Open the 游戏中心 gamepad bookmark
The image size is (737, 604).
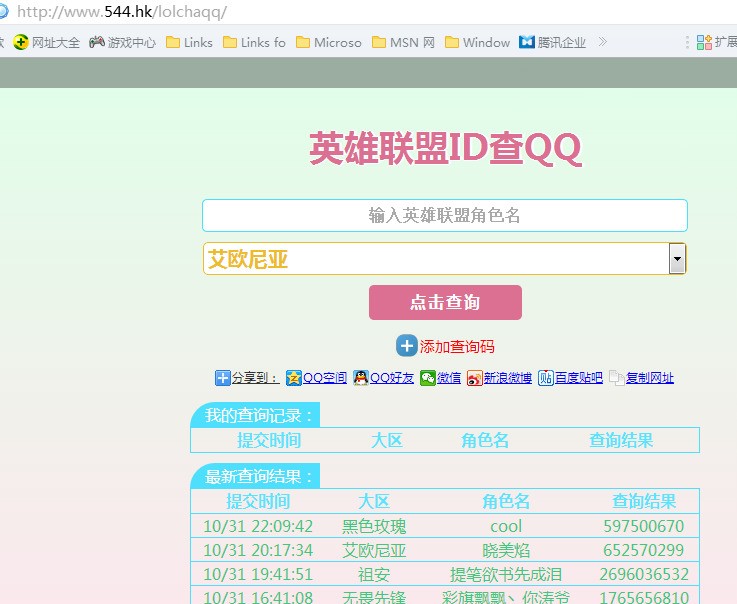point(122,42)
